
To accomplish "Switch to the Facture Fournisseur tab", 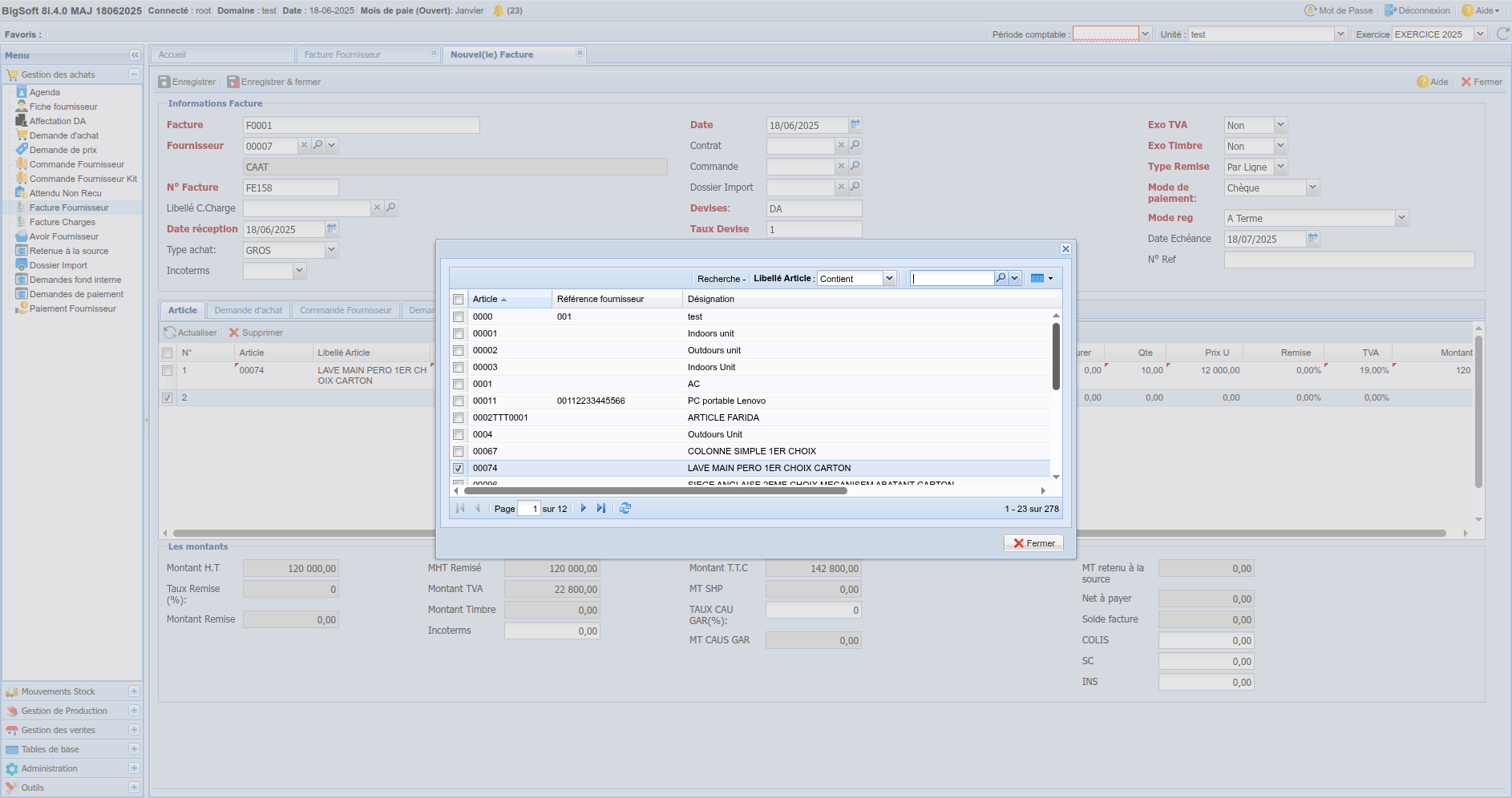I will (x=370, y=54).
